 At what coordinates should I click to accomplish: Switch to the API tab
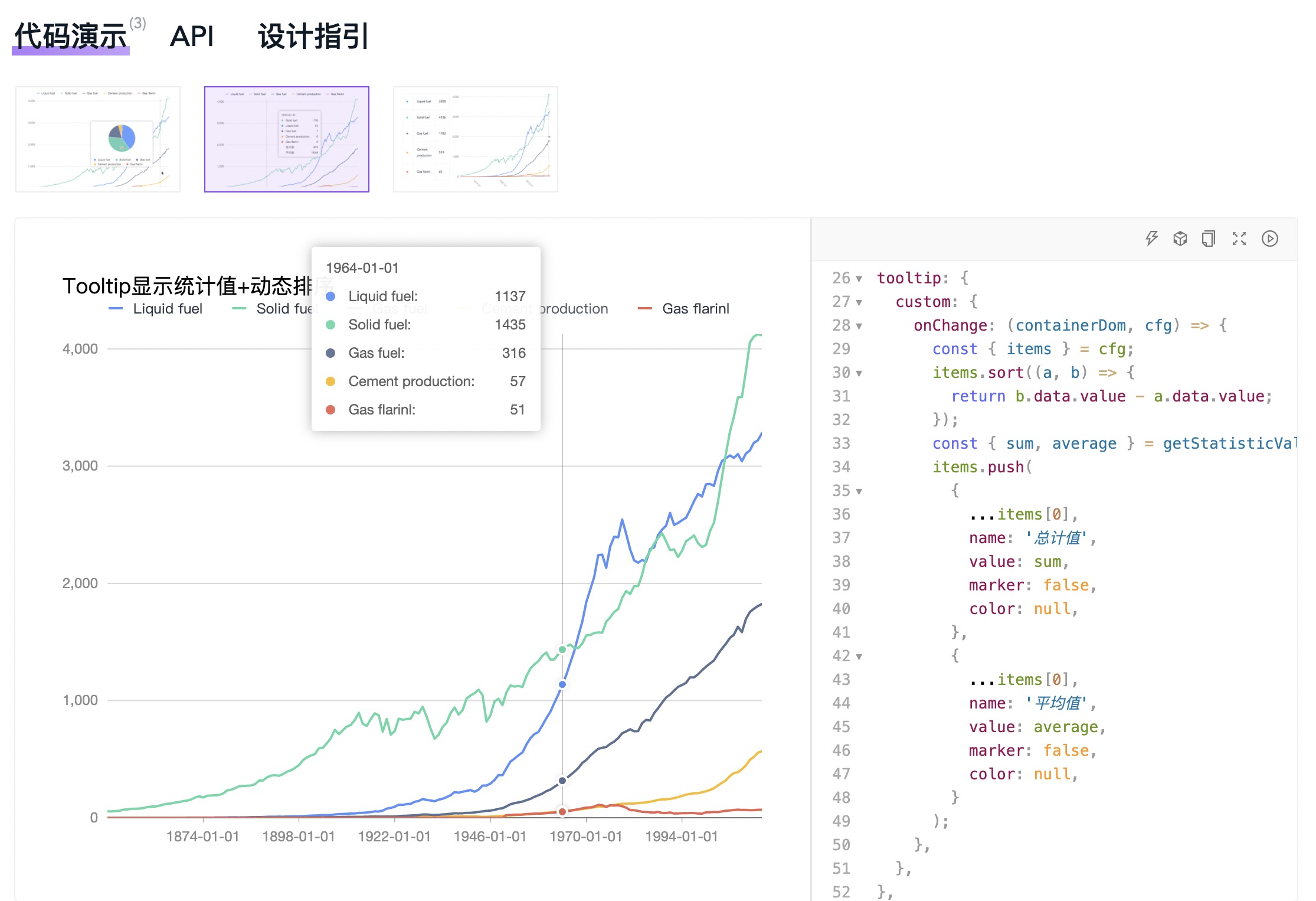192,37
